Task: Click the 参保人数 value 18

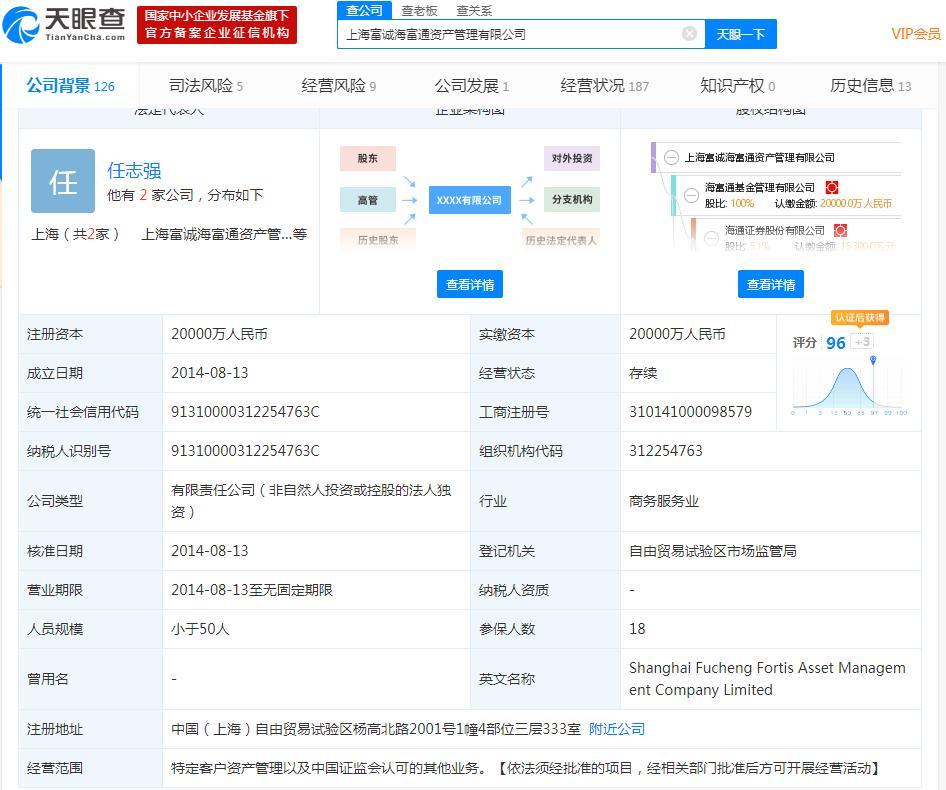Action: (637, 629)
